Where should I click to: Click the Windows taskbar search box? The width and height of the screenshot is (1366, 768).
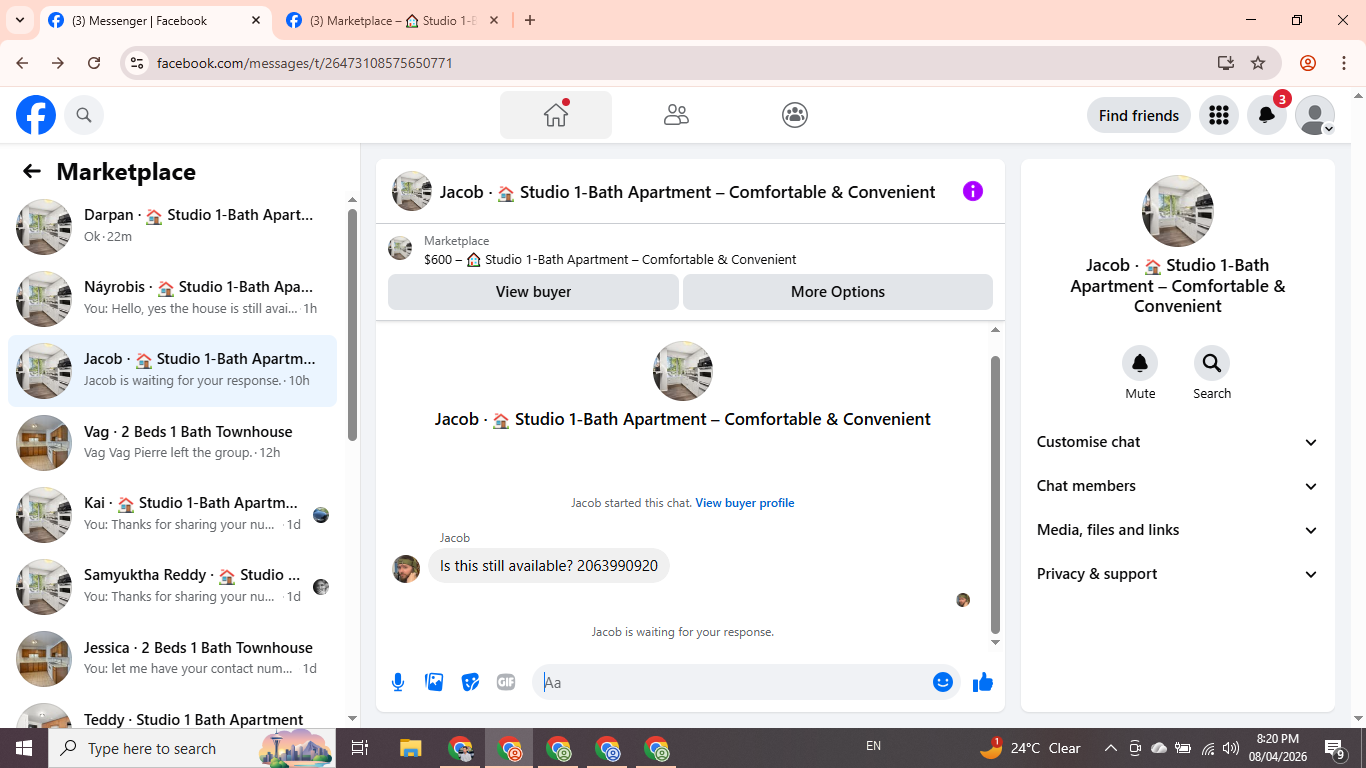(x=192, y=748)
